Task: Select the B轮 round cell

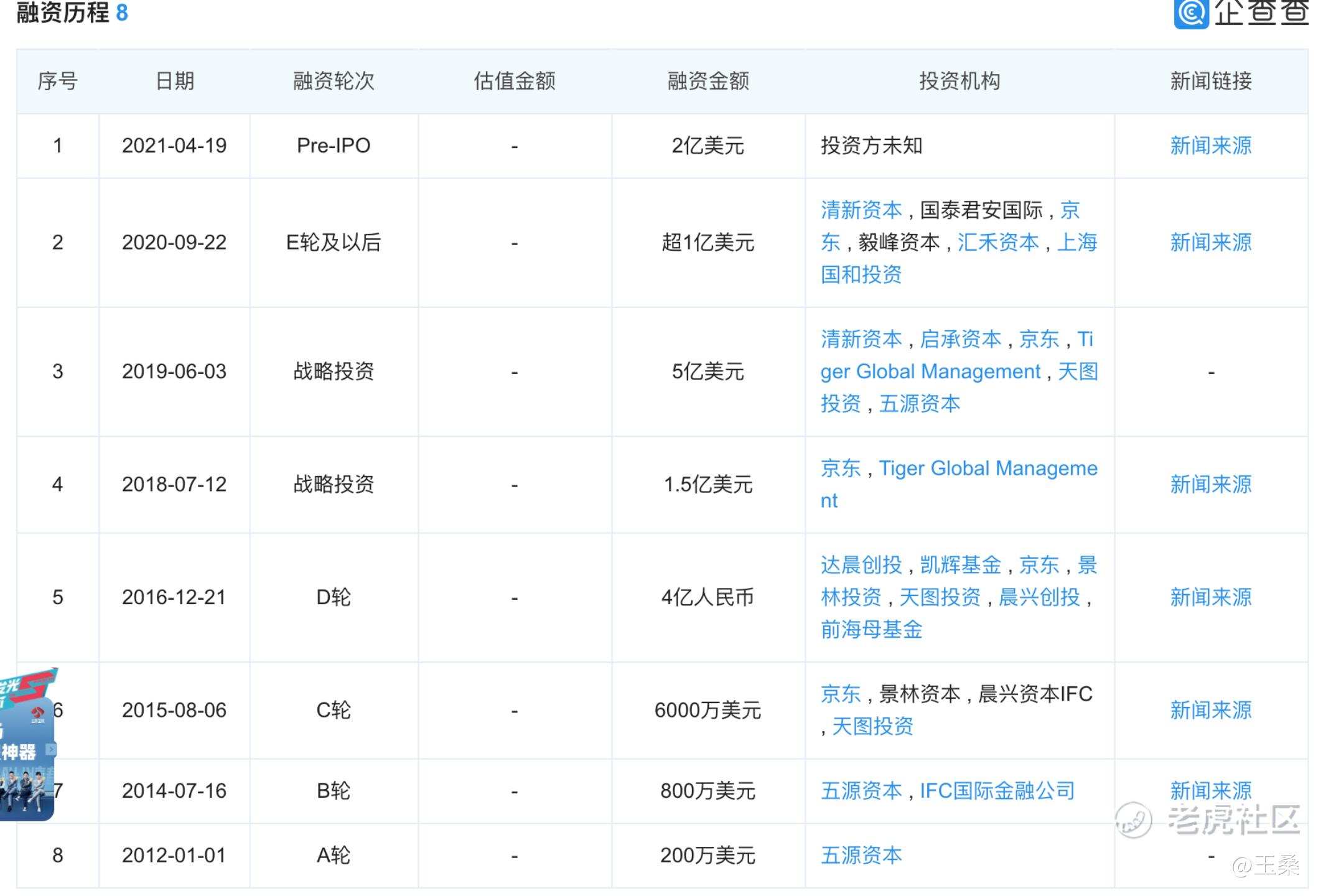Action: coord(334,791)
